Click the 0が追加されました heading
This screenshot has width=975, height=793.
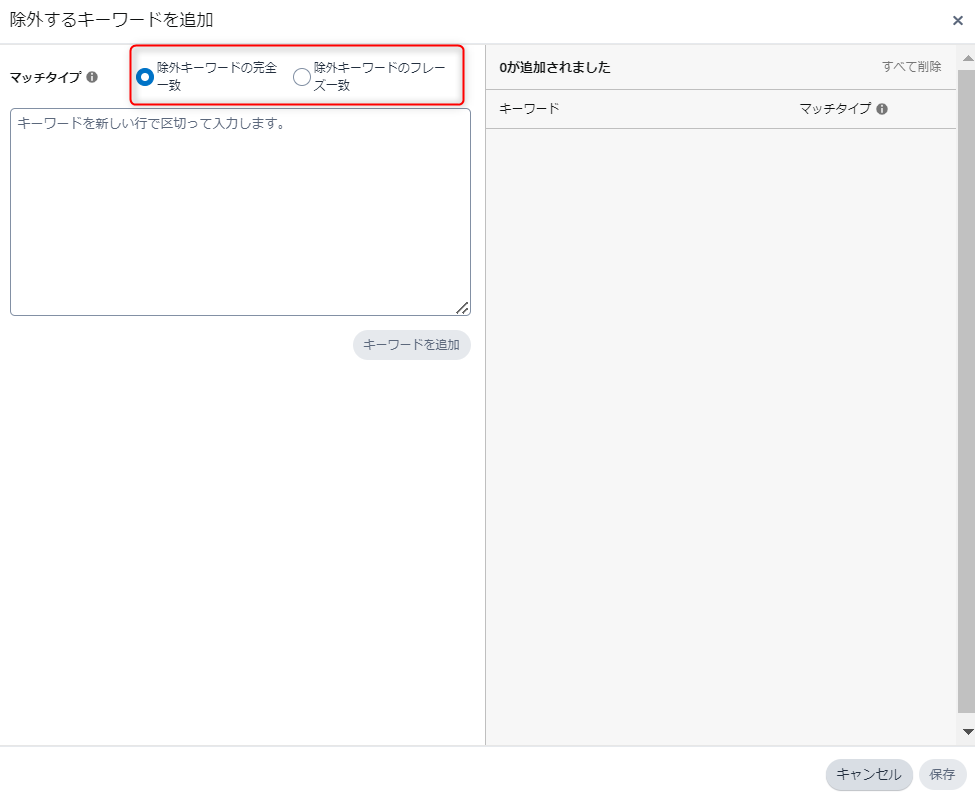pos(555,67)
